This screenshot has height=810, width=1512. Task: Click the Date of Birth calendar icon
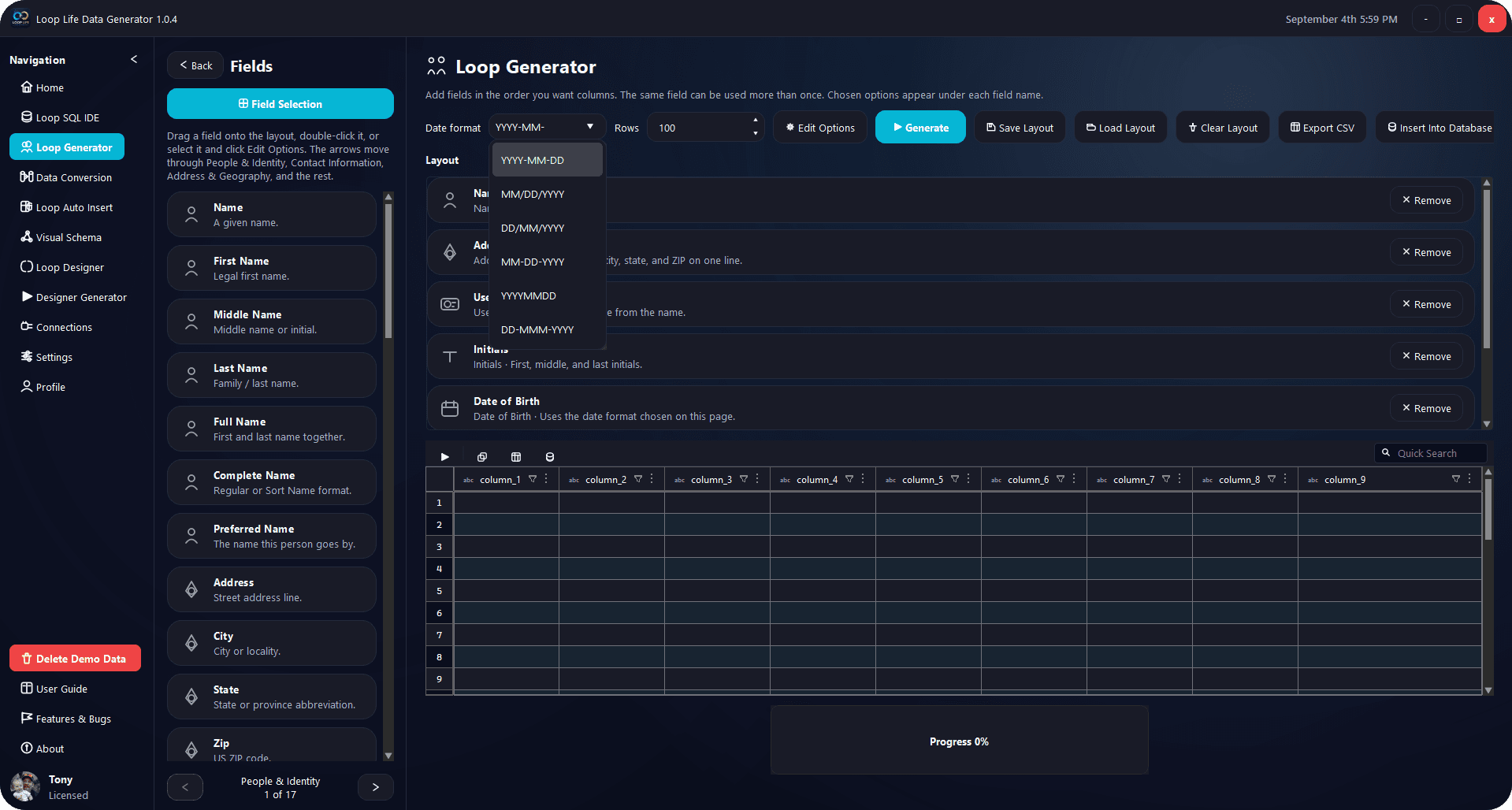450,408
